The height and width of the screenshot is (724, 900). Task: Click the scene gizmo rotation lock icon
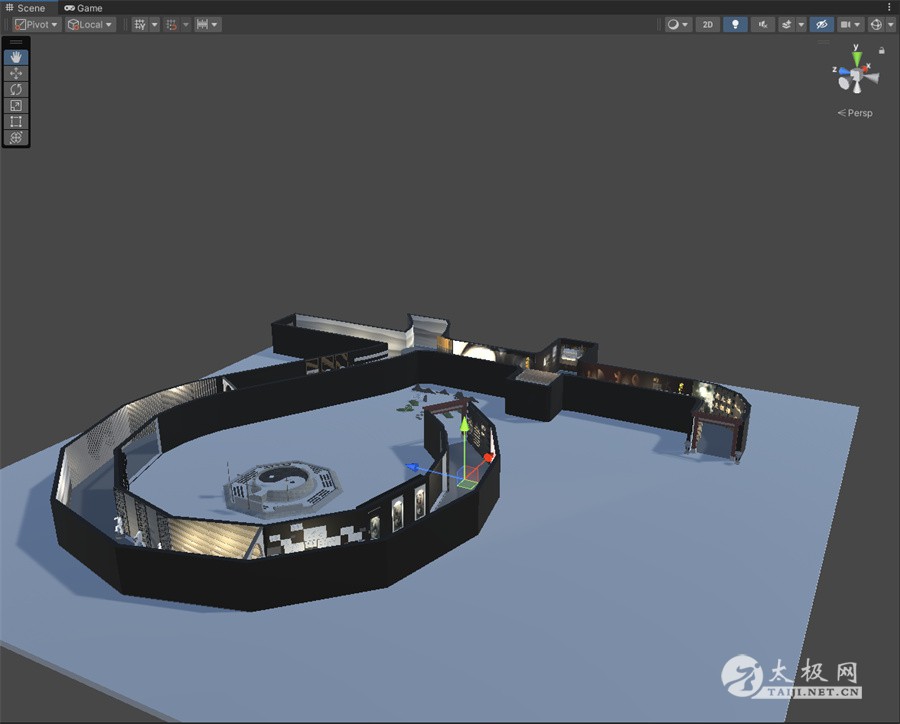pyautogui.click(x=881, y=50)
